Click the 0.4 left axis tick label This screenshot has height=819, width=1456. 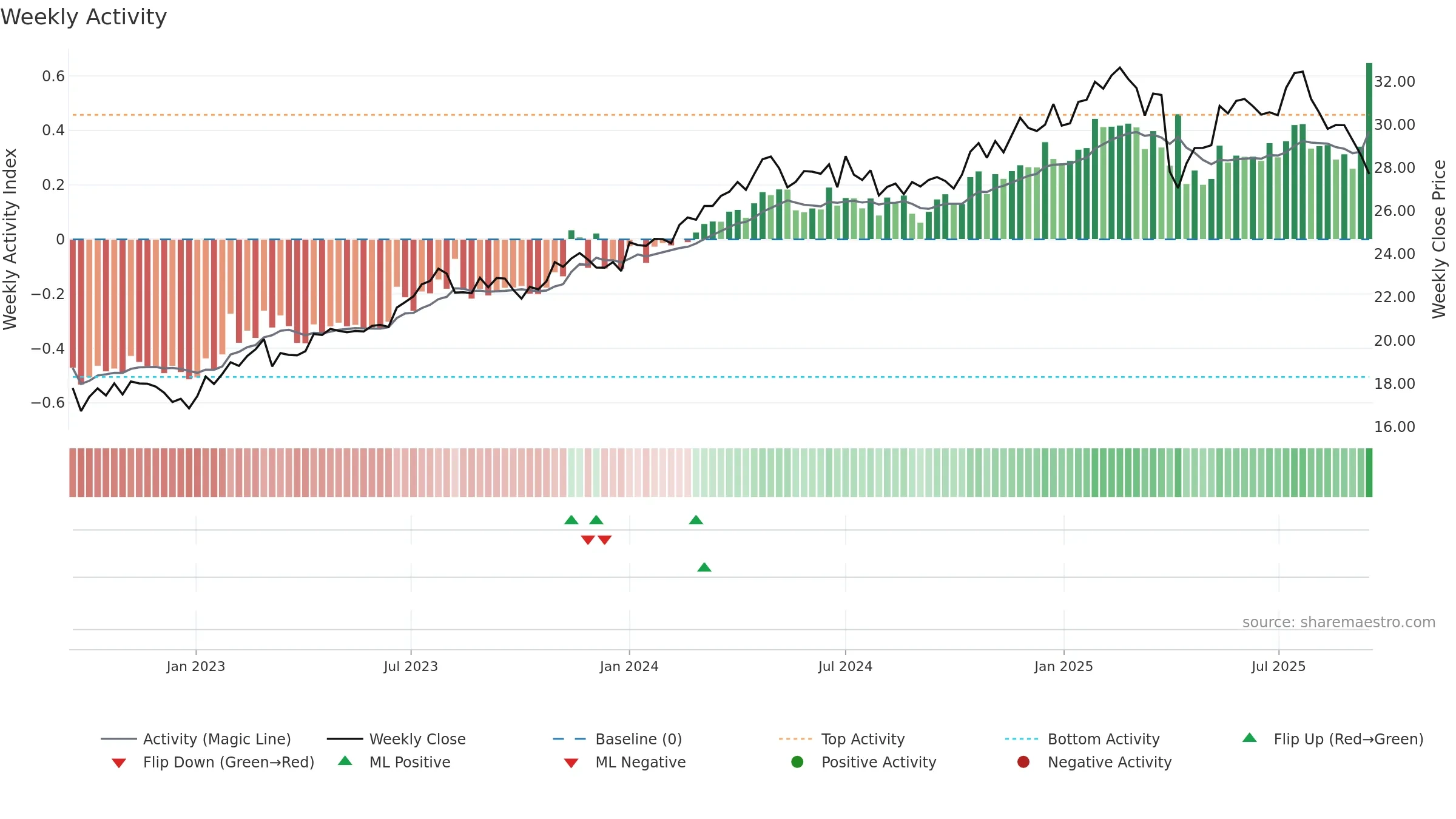pos(53,130)
